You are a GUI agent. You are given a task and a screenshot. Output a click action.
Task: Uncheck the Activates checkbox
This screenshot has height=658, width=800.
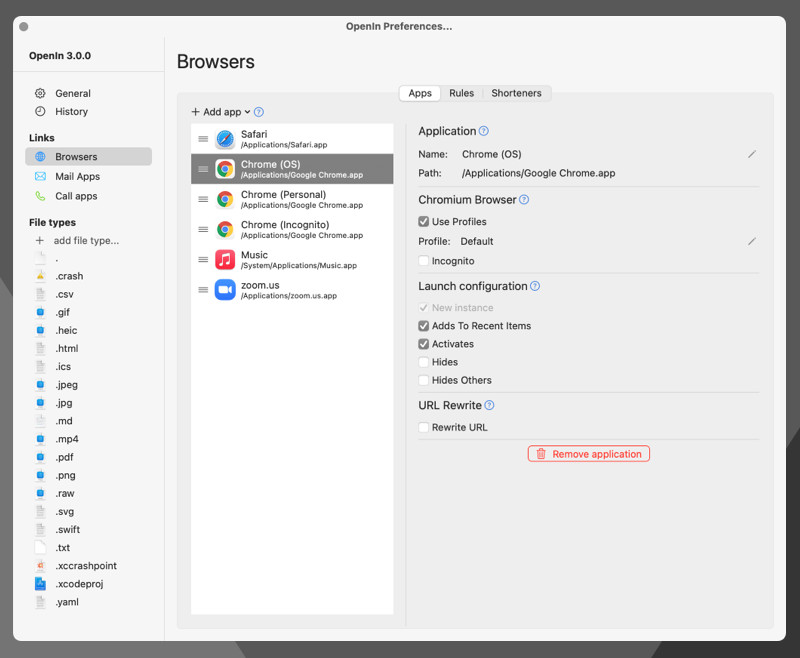coord(423,344)
